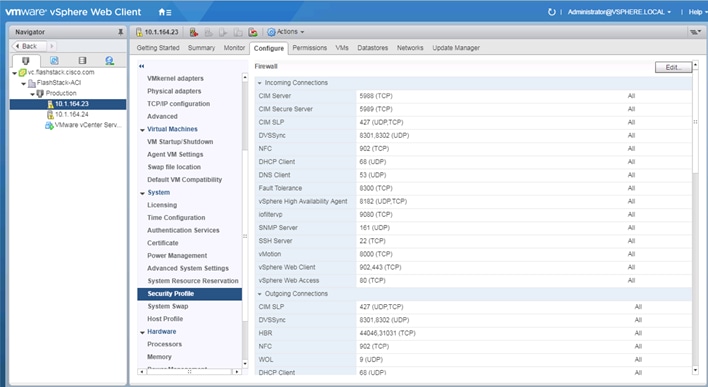Screen dimensions: 708x387
Task: Click the FlashStack-ACI datacenter icon
Action: click(32, 83)
